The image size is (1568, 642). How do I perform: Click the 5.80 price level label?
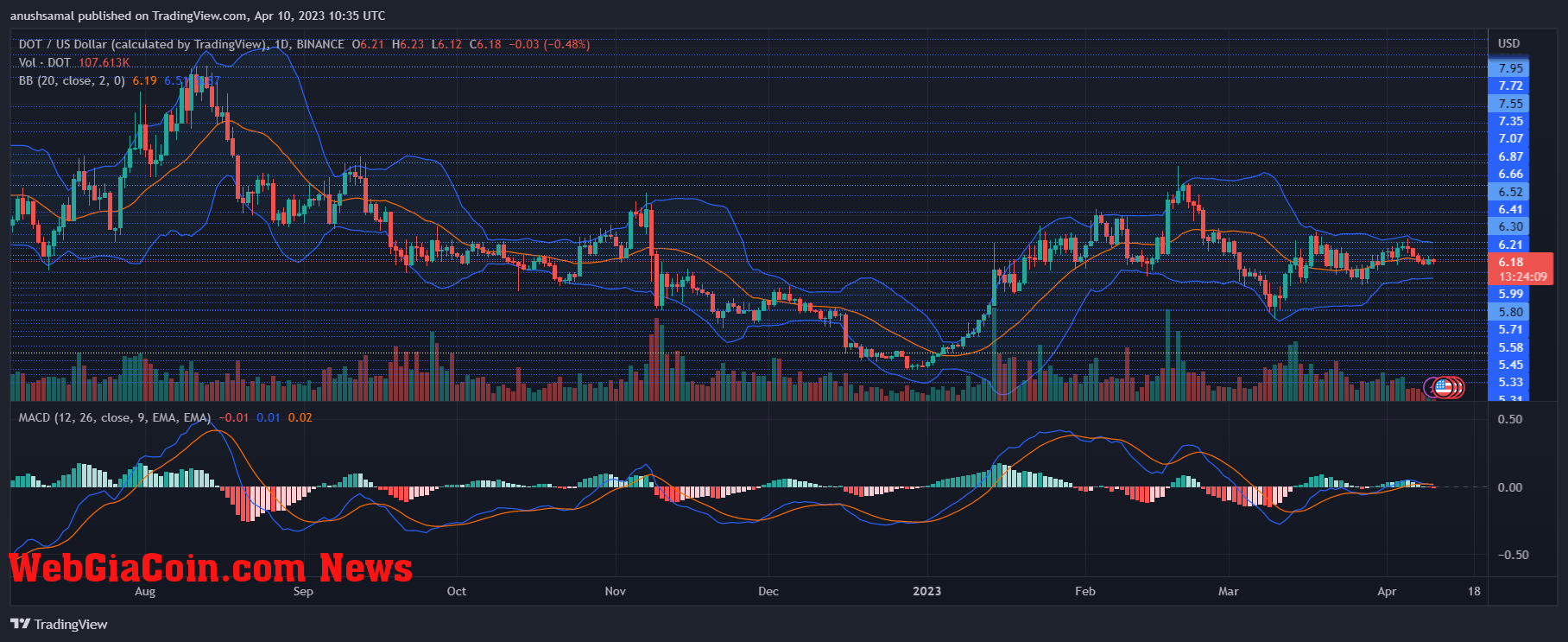pyautogui.click(x=1510, y=312)
